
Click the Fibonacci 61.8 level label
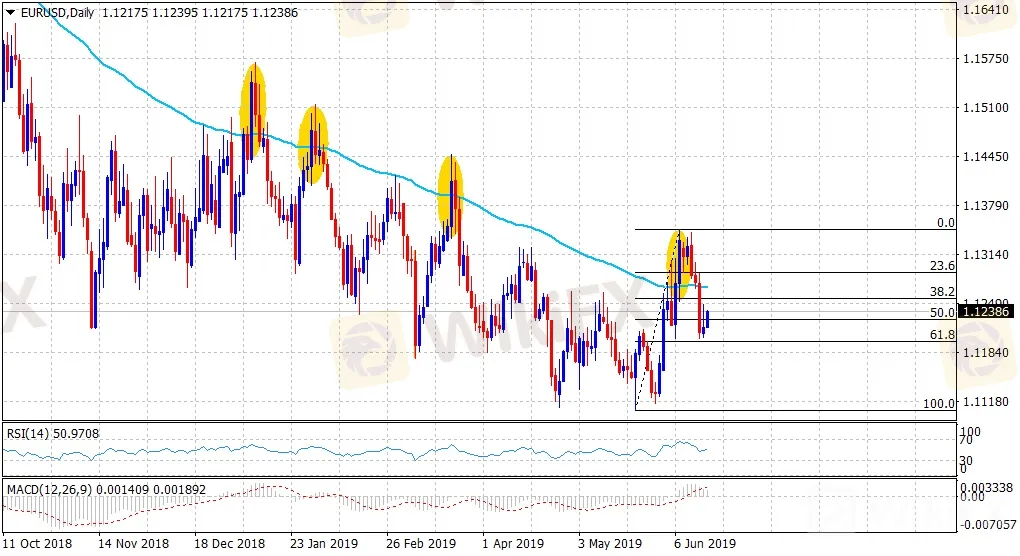pyautogui.click(x=943, y=335)
